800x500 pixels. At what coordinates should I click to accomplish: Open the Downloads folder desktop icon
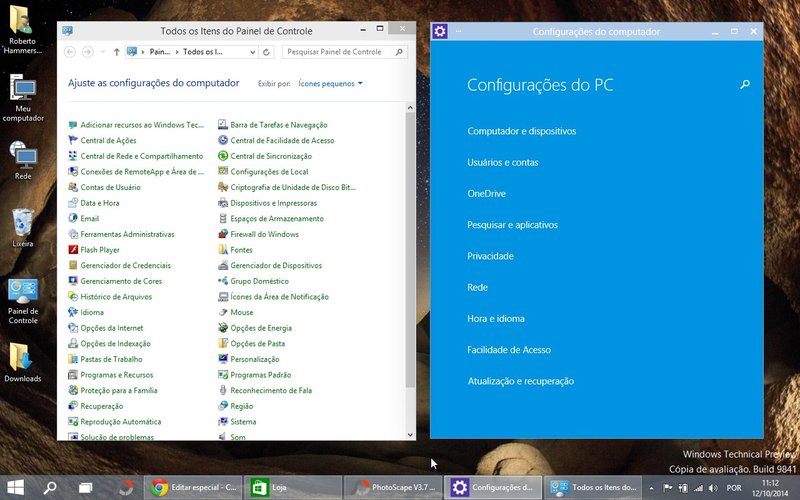tap(22, 363)
